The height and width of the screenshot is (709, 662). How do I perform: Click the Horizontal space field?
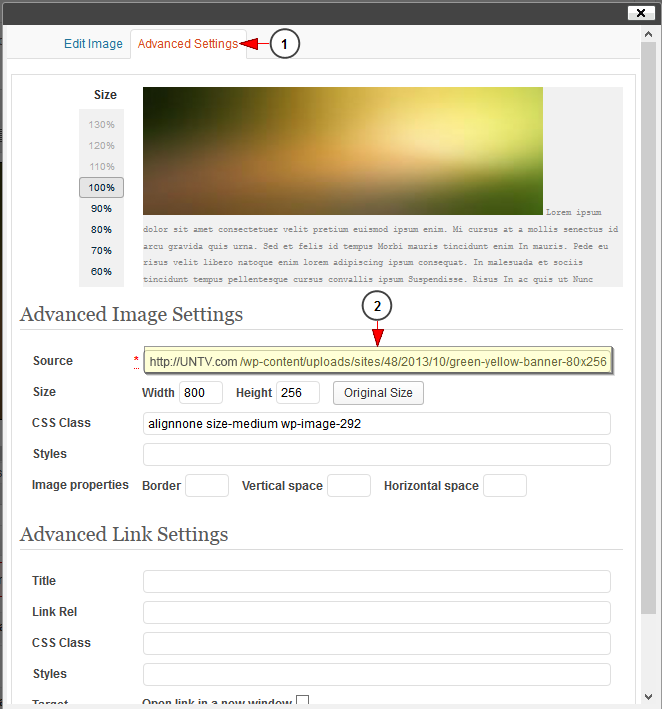click(505, 486)
